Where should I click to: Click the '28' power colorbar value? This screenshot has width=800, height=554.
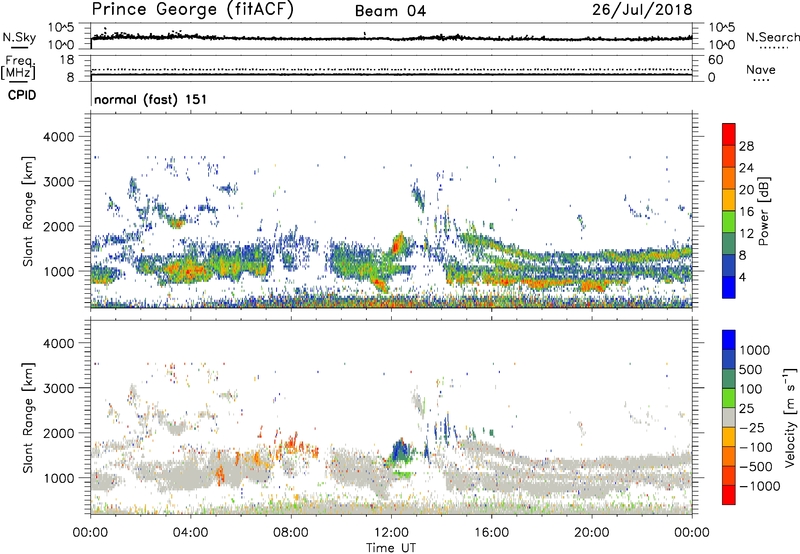coord(746,146)
